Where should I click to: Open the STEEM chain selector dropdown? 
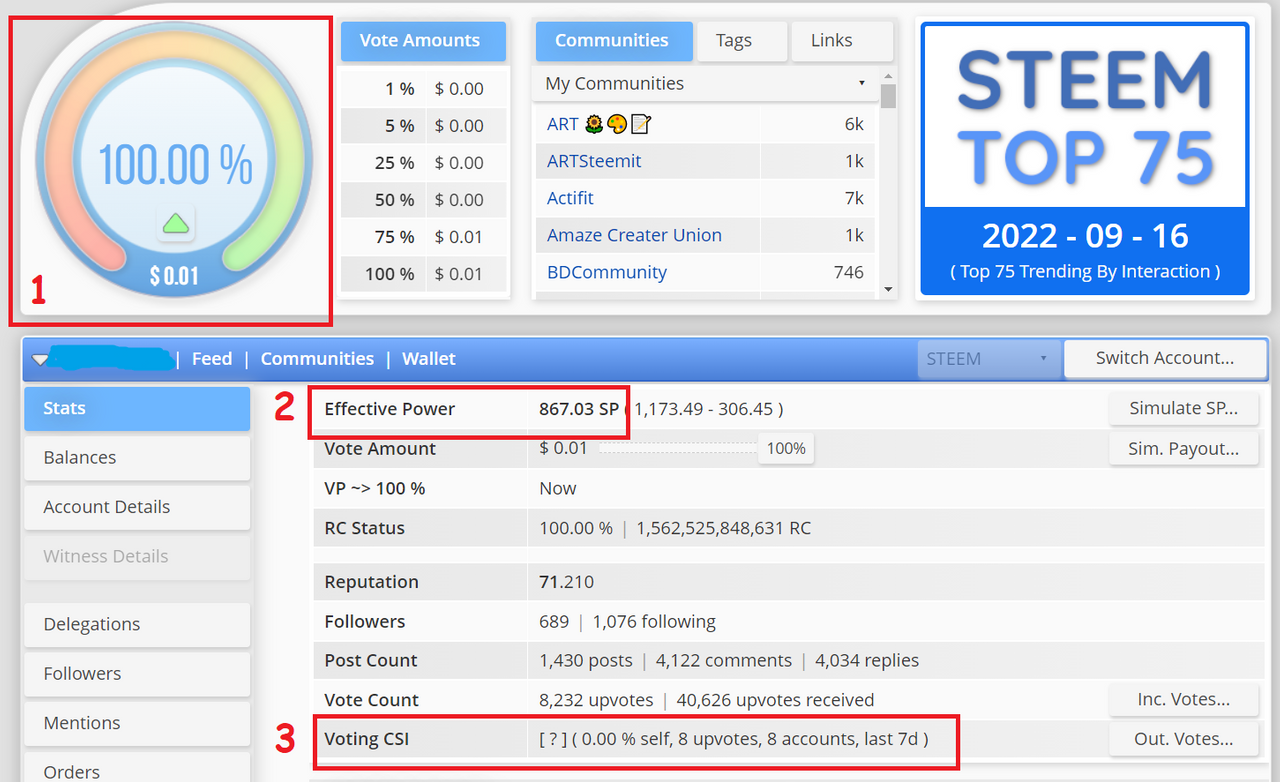point(988,359)
